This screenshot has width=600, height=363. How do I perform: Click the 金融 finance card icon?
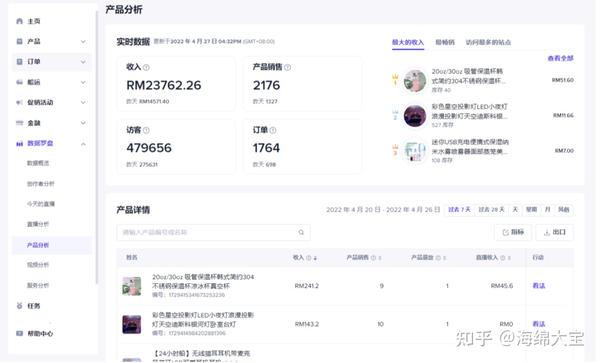pyautogui.click(x=20, y=123)
